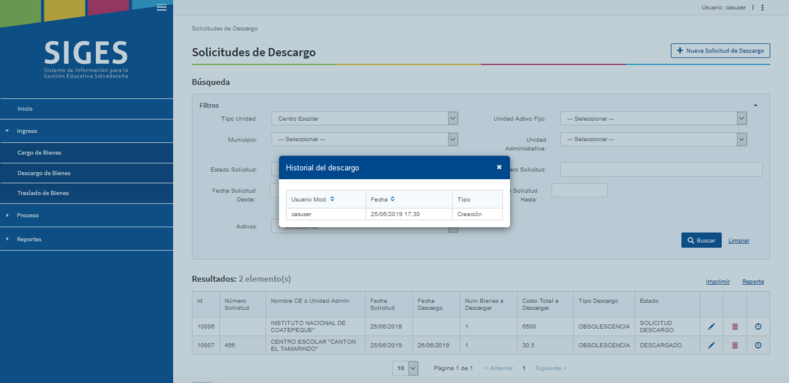Image resolution: width=789 pixels, height=383 pixels.
Task: Collapse the Filtros panel arrow
Action: (755, 105)
